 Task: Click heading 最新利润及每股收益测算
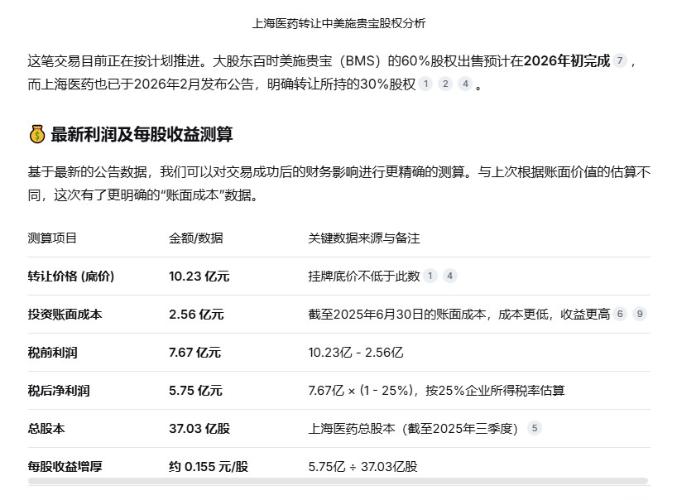pyautogui.click(x=142, y=134)
